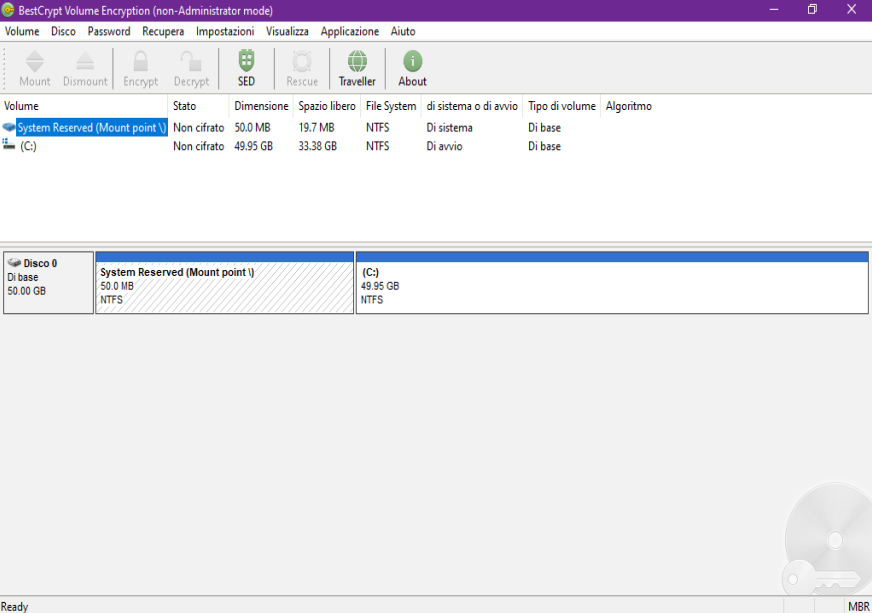Click the 'Di avvio' cell
This screenshot has height=613, width=872.
point(444,146)
